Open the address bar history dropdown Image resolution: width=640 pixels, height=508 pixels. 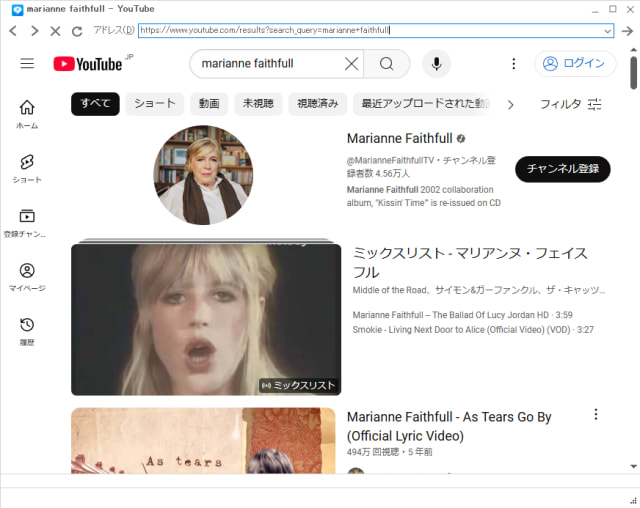tap(607, 31)
